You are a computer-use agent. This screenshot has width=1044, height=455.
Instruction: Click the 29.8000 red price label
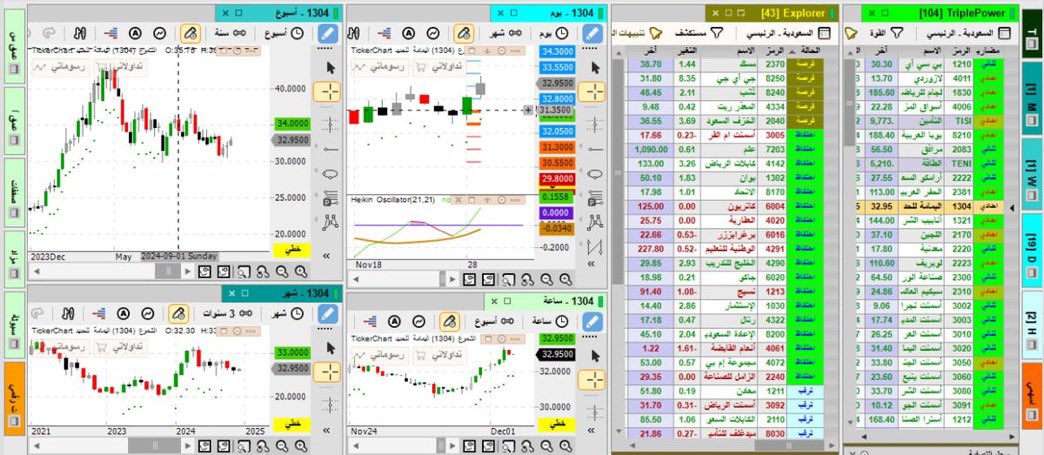558,179
